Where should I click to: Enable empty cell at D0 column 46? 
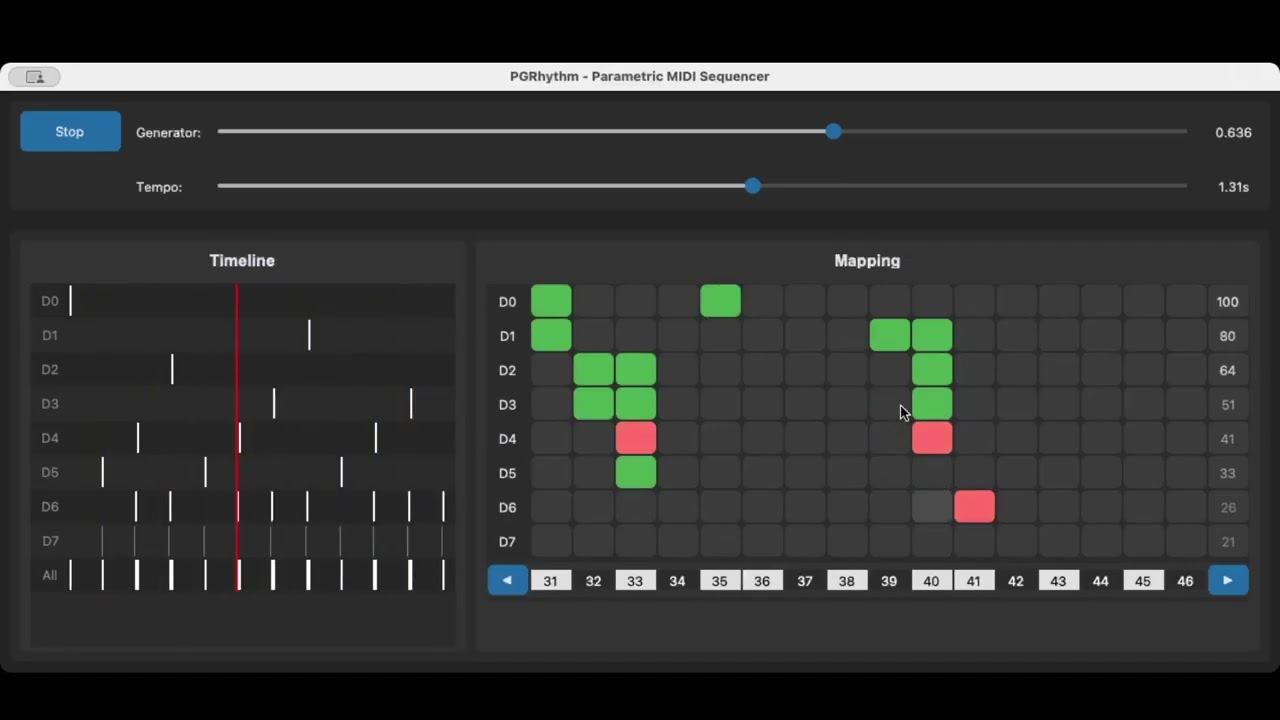(1186, 301)
